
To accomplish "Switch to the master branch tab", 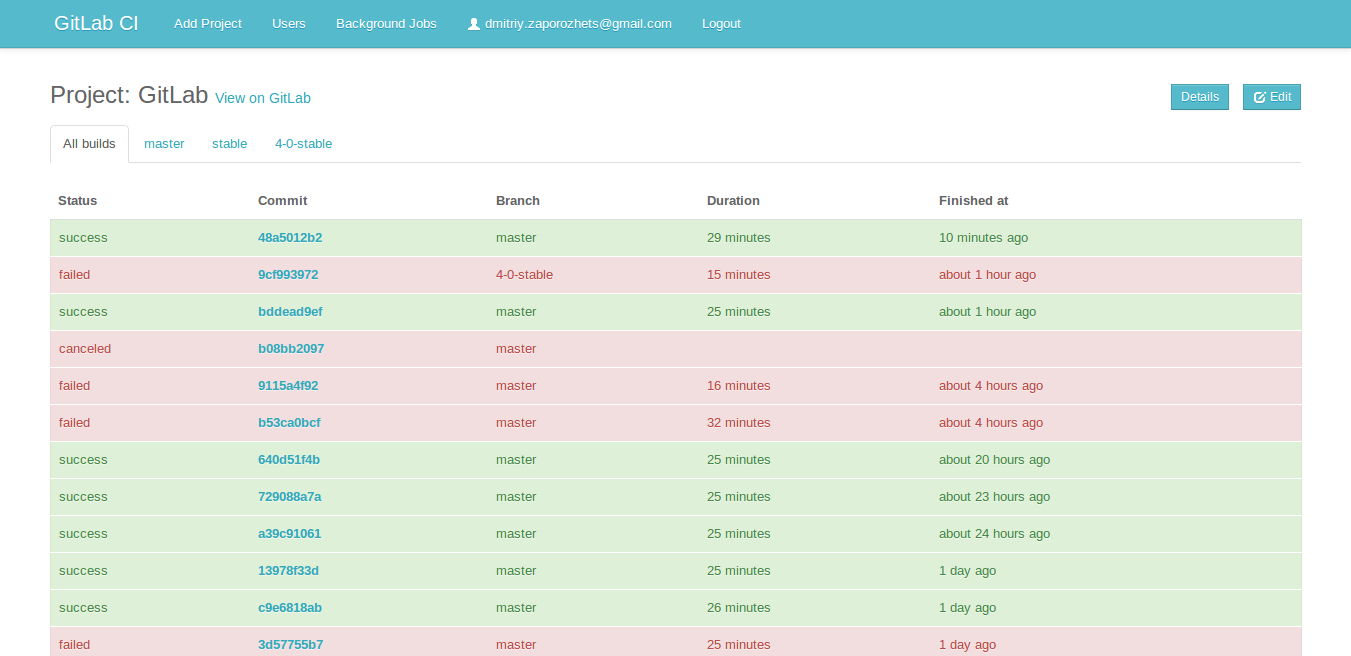I will pyautogui.click(x=164, y=143).
